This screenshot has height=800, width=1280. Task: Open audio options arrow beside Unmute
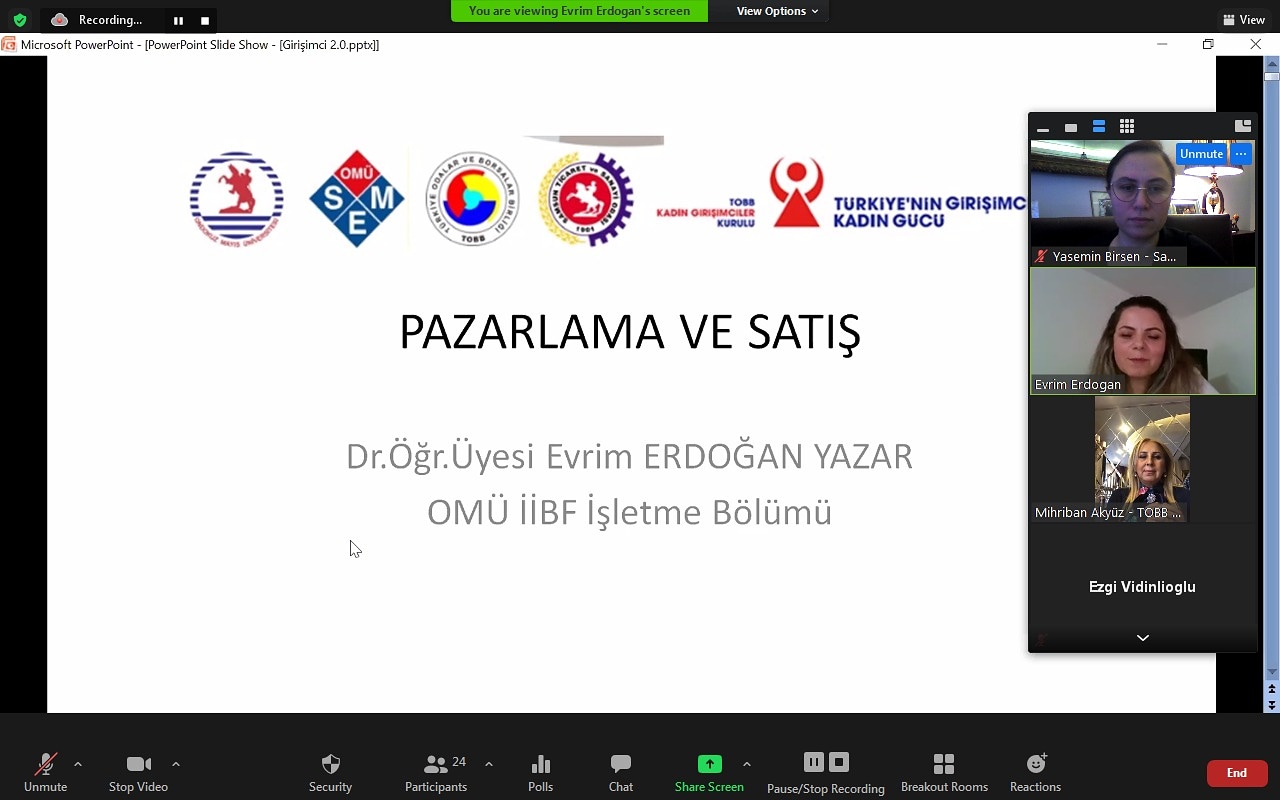[78, 765]
